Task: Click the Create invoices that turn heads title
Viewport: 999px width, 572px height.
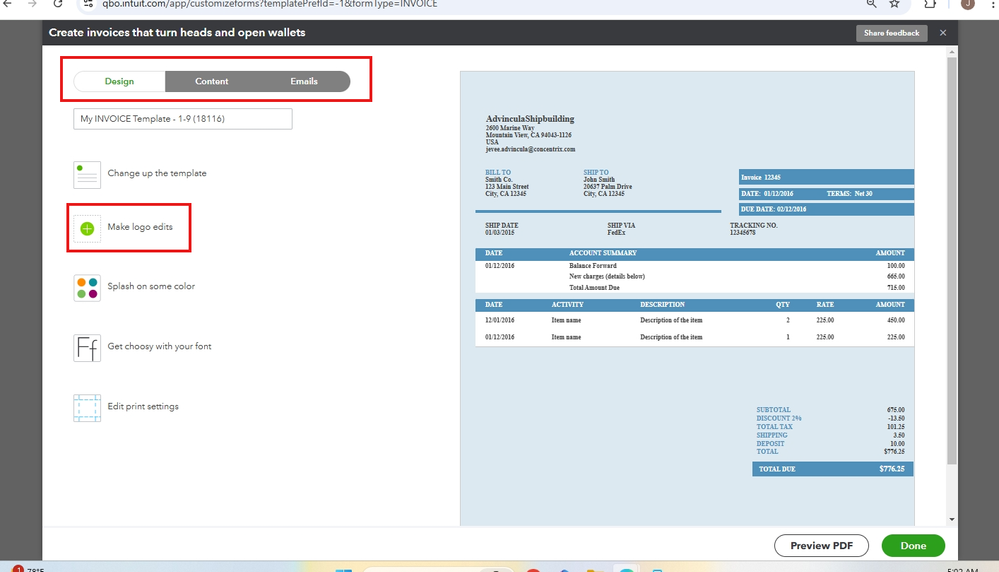Action: pyautogui.click(x=177, y=32)
